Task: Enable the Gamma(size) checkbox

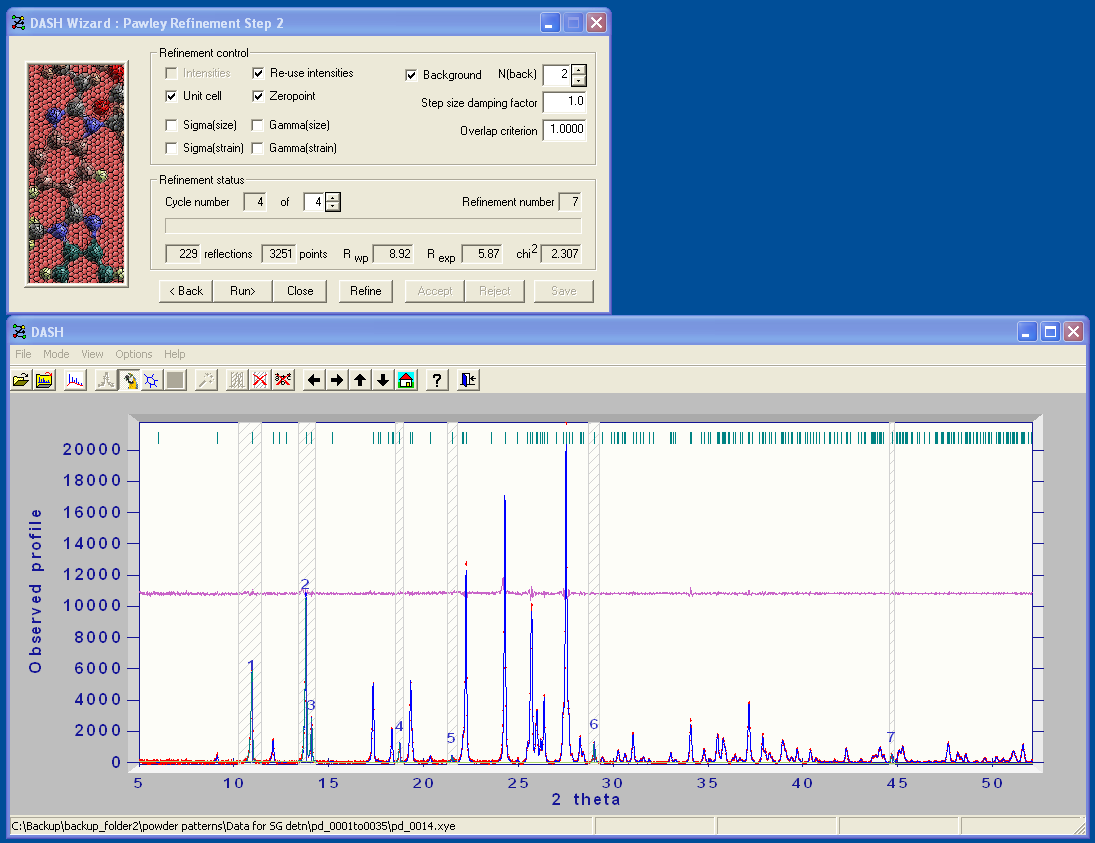Action: click(x=258, y=125)
